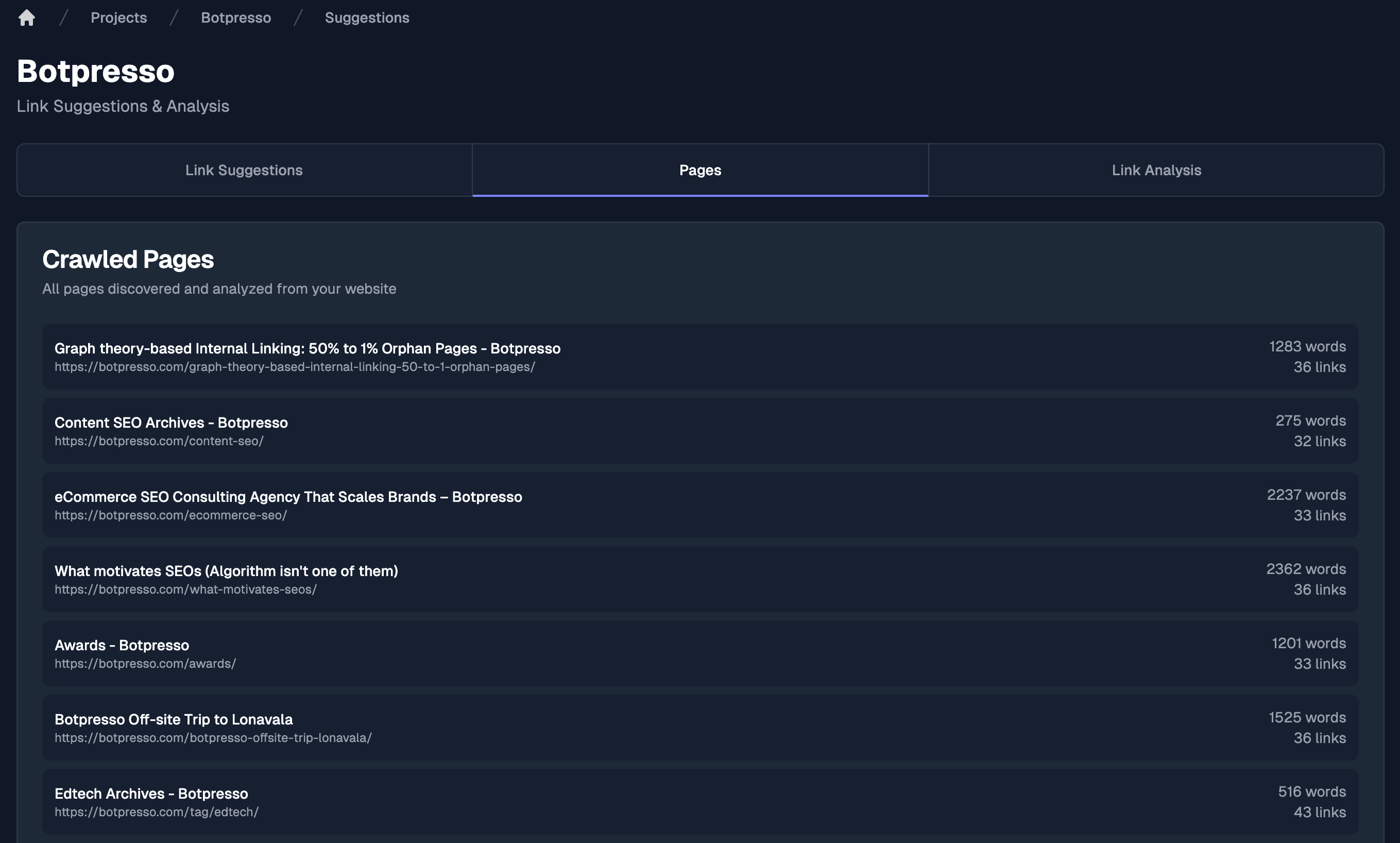Click the botpresso.com/what-motivates-seos/ URL

[185, 589]
